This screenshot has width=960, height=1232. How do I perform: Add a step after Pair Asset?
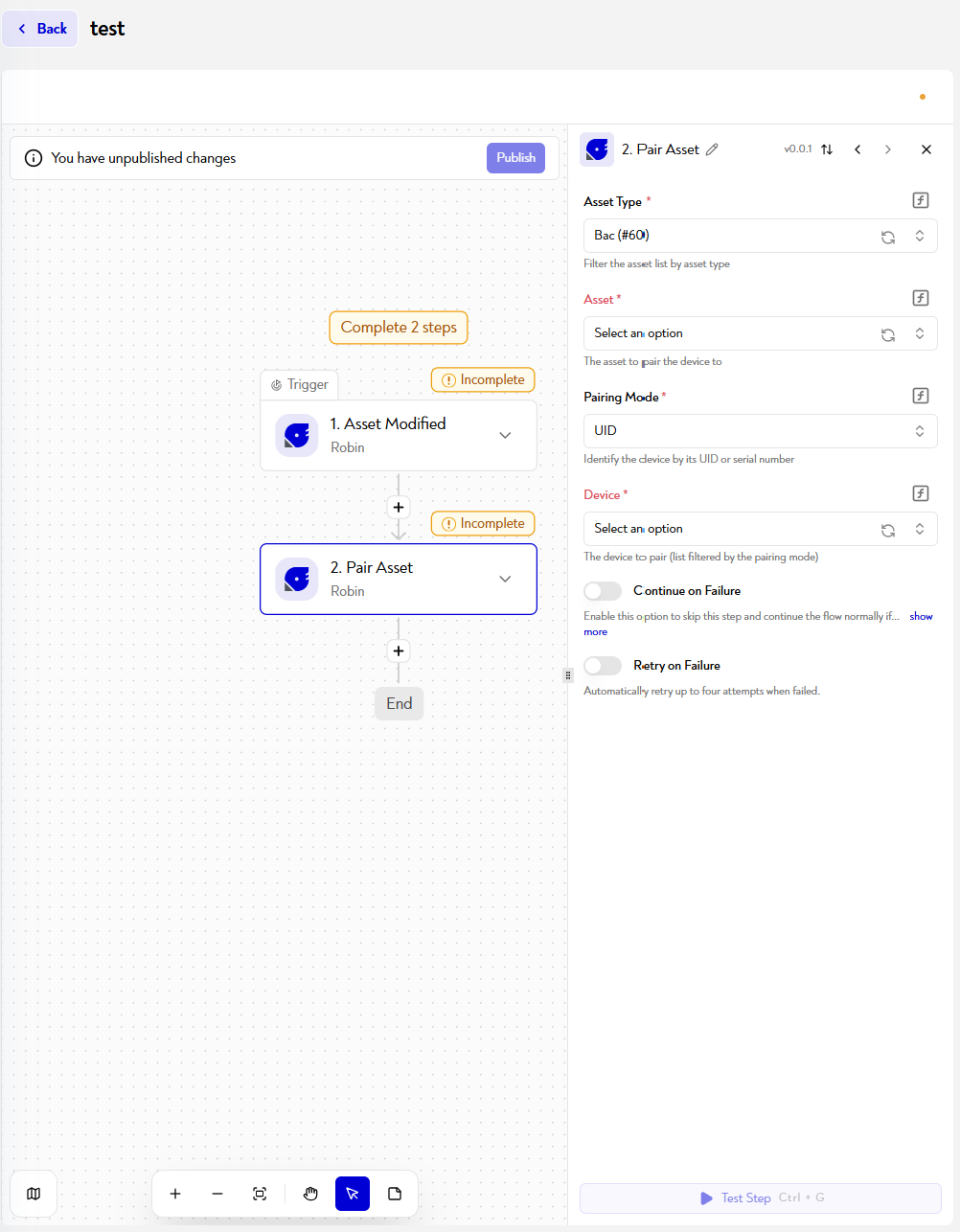tap(399, 651)
